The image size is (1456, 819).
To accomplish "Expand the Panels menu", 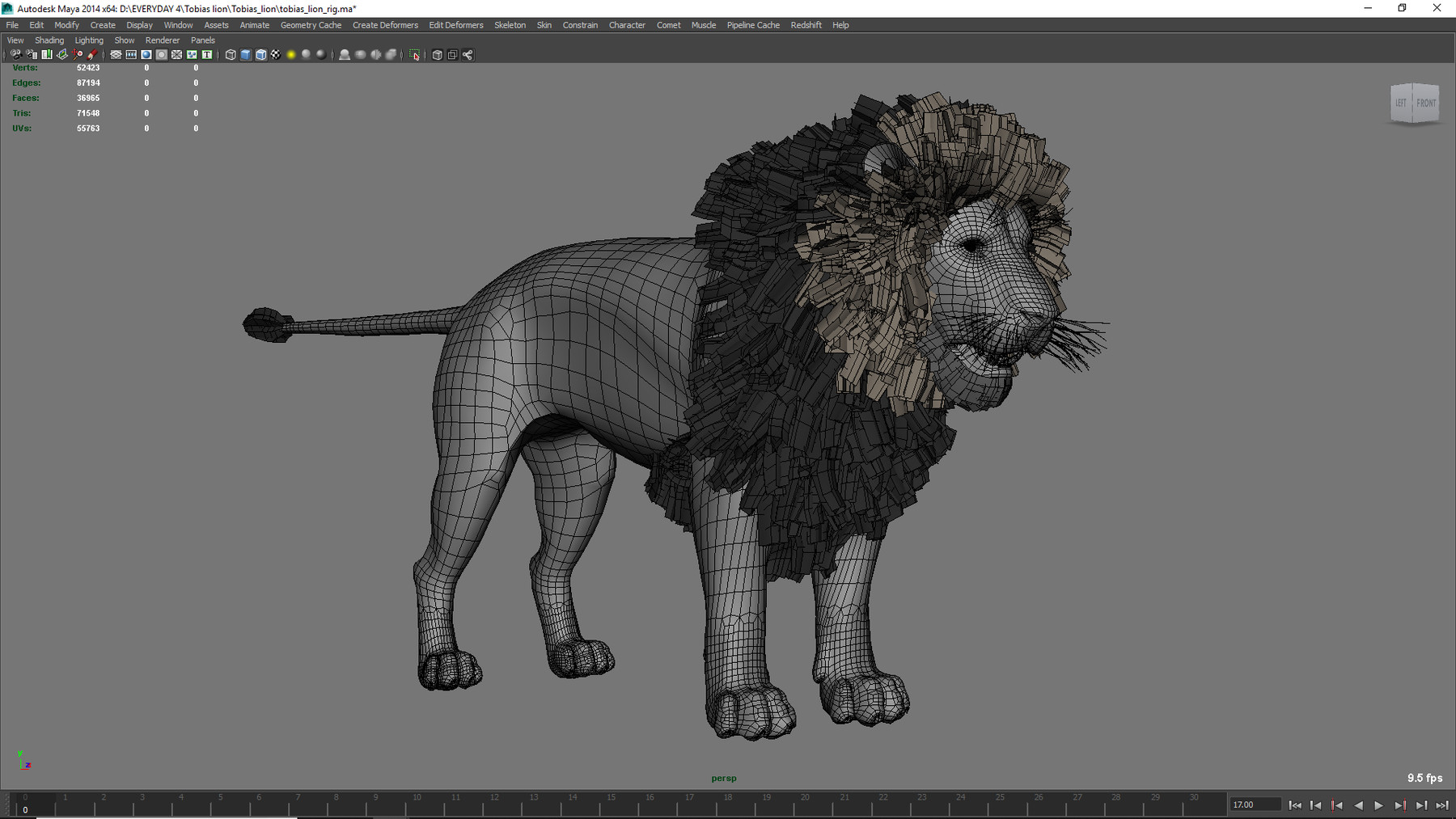I will (202, 40).
